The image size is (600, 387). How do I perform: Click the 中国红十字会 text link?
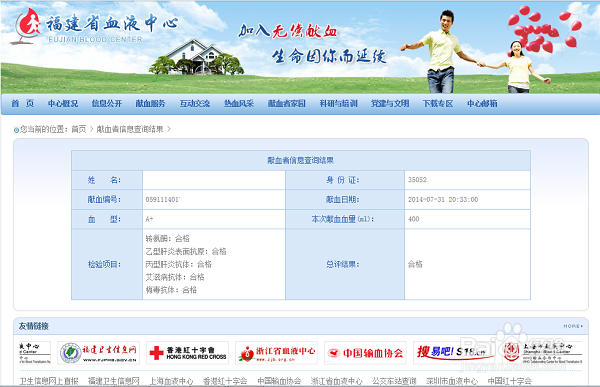coord(509,381)
